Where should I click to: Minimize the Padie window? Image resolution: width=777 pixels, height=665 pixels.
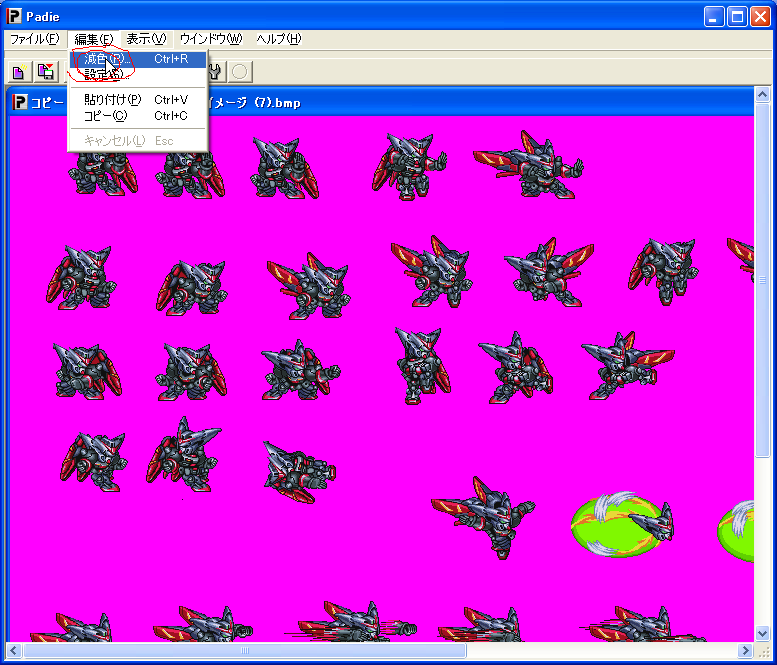pos(714,17)
